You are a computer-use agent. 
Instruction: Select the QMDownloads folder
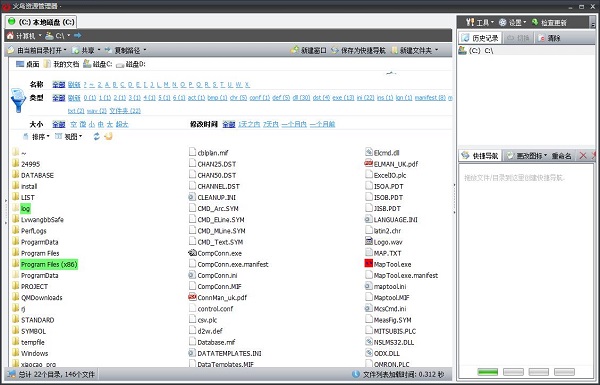[x=41, y=297]
